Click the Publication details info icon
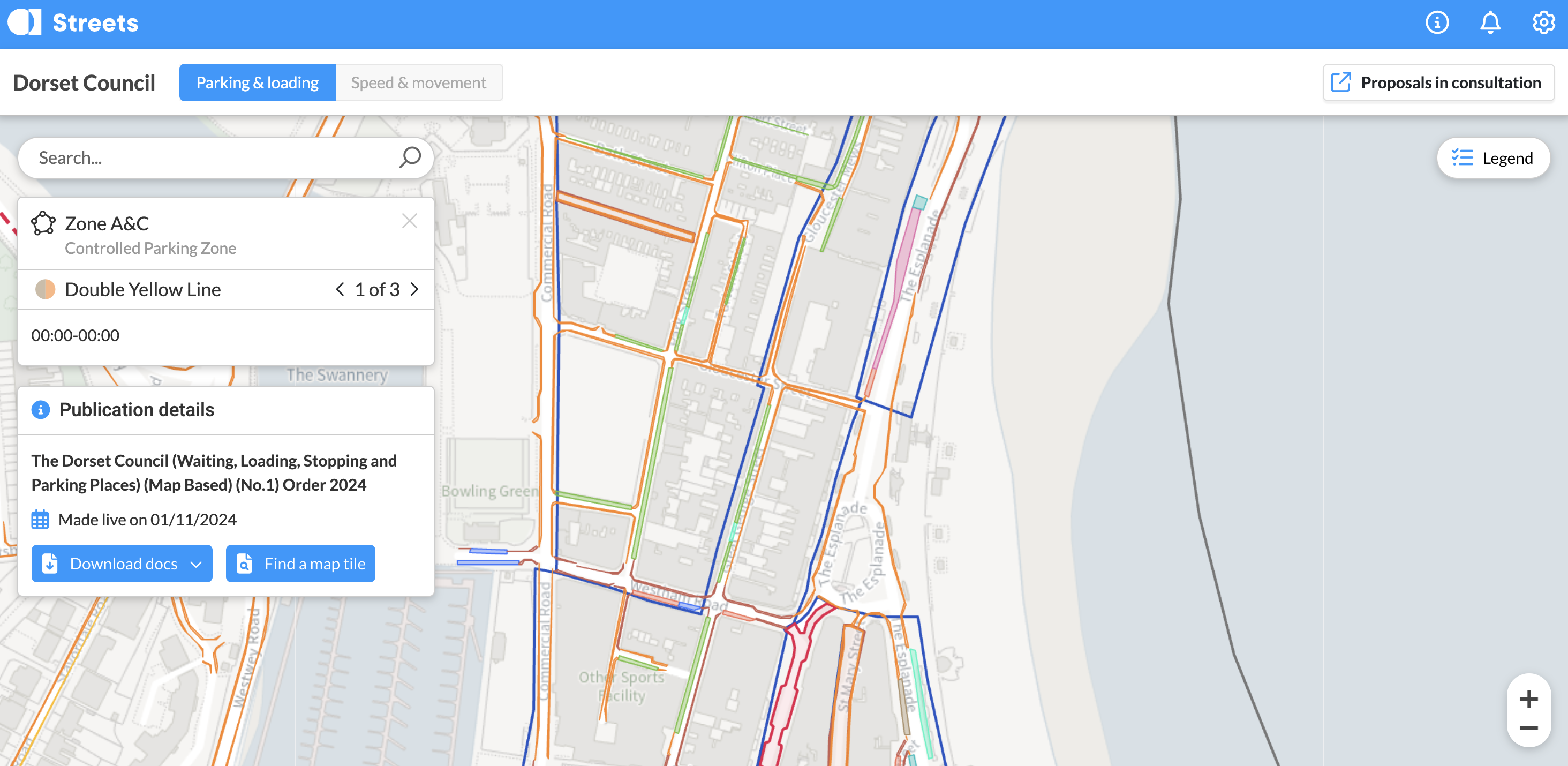The width and height of the screenshot is (1568, 766). (41, 410)
